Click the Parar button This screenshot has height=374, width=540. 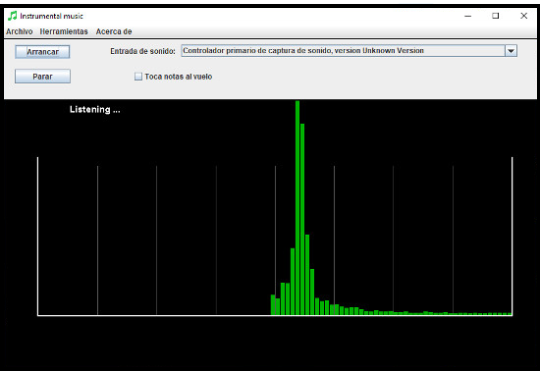coord(43,76)
